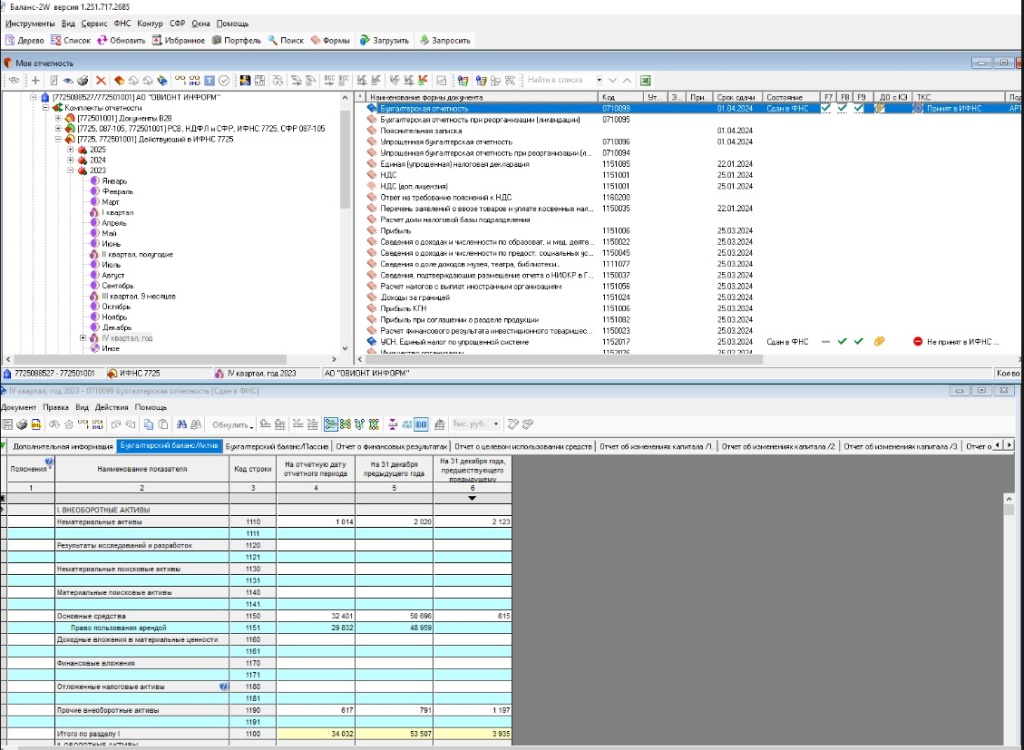Click the previous-match up chevron near search field

pos(627,80)
